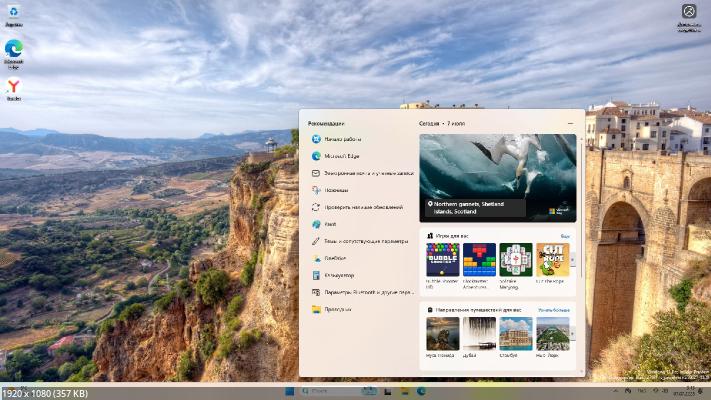Viewport: 711px width, 400px height.
Task: Open the Recycle Bin desktop icon
Action: pyautogui.click(x=14, y=16)
